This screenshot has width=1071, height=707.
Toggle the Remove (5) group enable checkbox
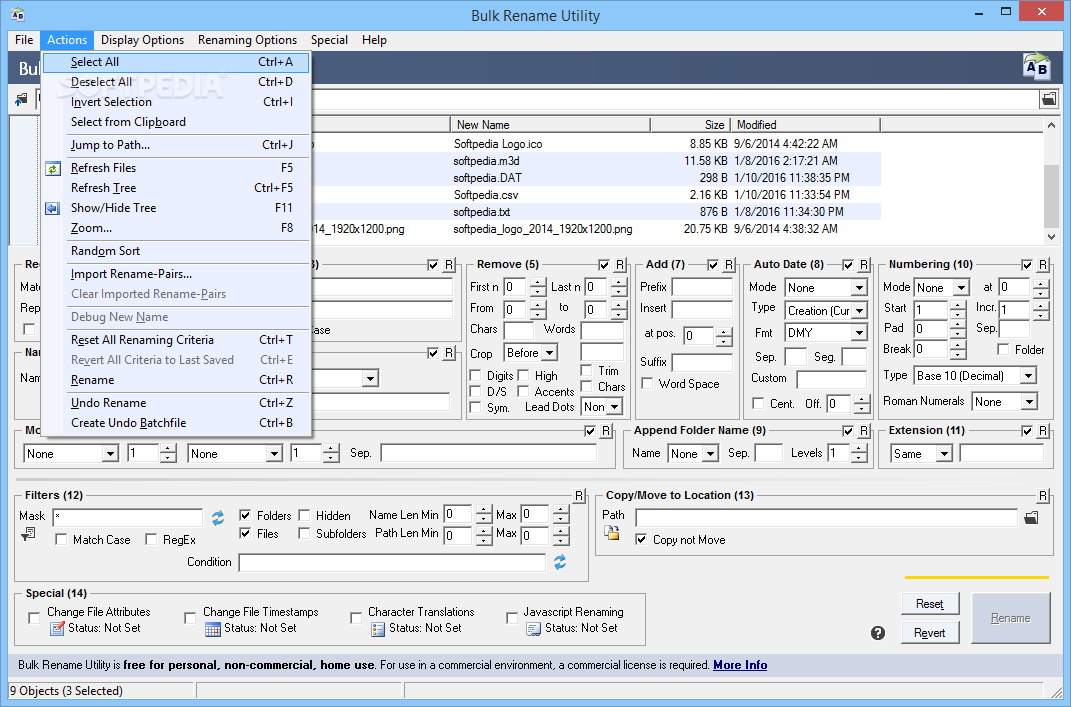pyautogui.click(x=604, y=265)
